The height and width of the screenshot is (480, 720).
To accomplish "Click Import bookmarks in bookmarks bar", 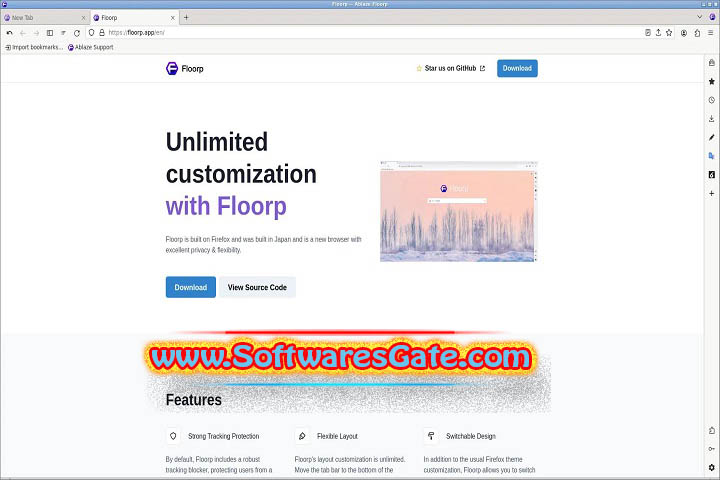I will click(34, 47).
